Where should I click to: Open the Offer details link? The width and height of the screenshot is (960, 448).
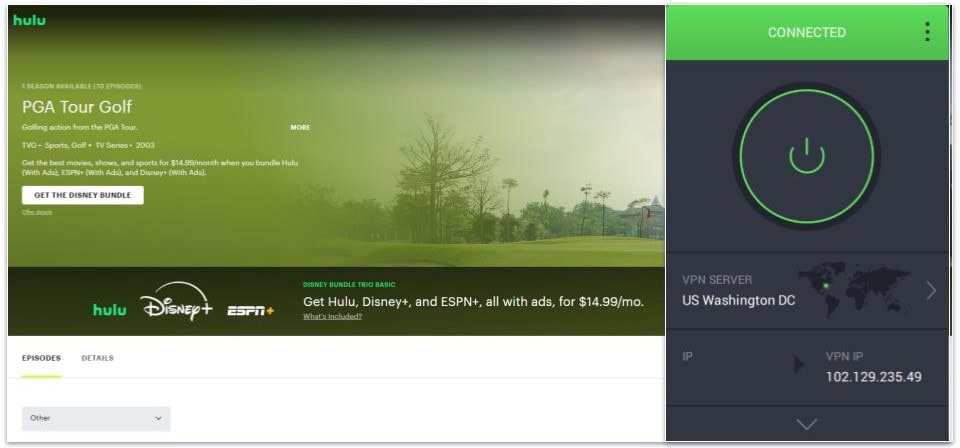pos(37,212)
